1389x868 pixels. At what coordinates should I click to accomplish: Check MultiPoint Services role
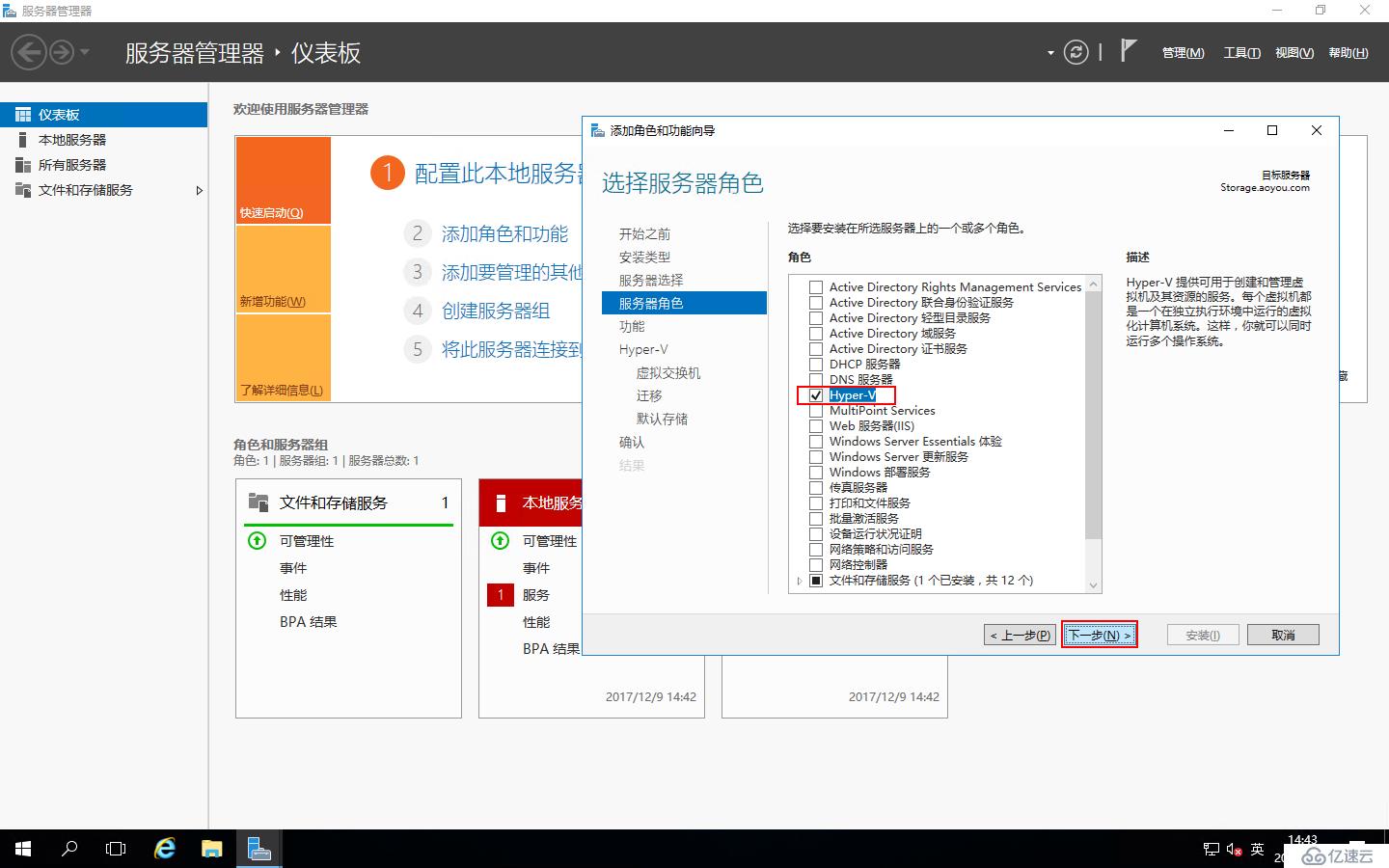point(816,411)
